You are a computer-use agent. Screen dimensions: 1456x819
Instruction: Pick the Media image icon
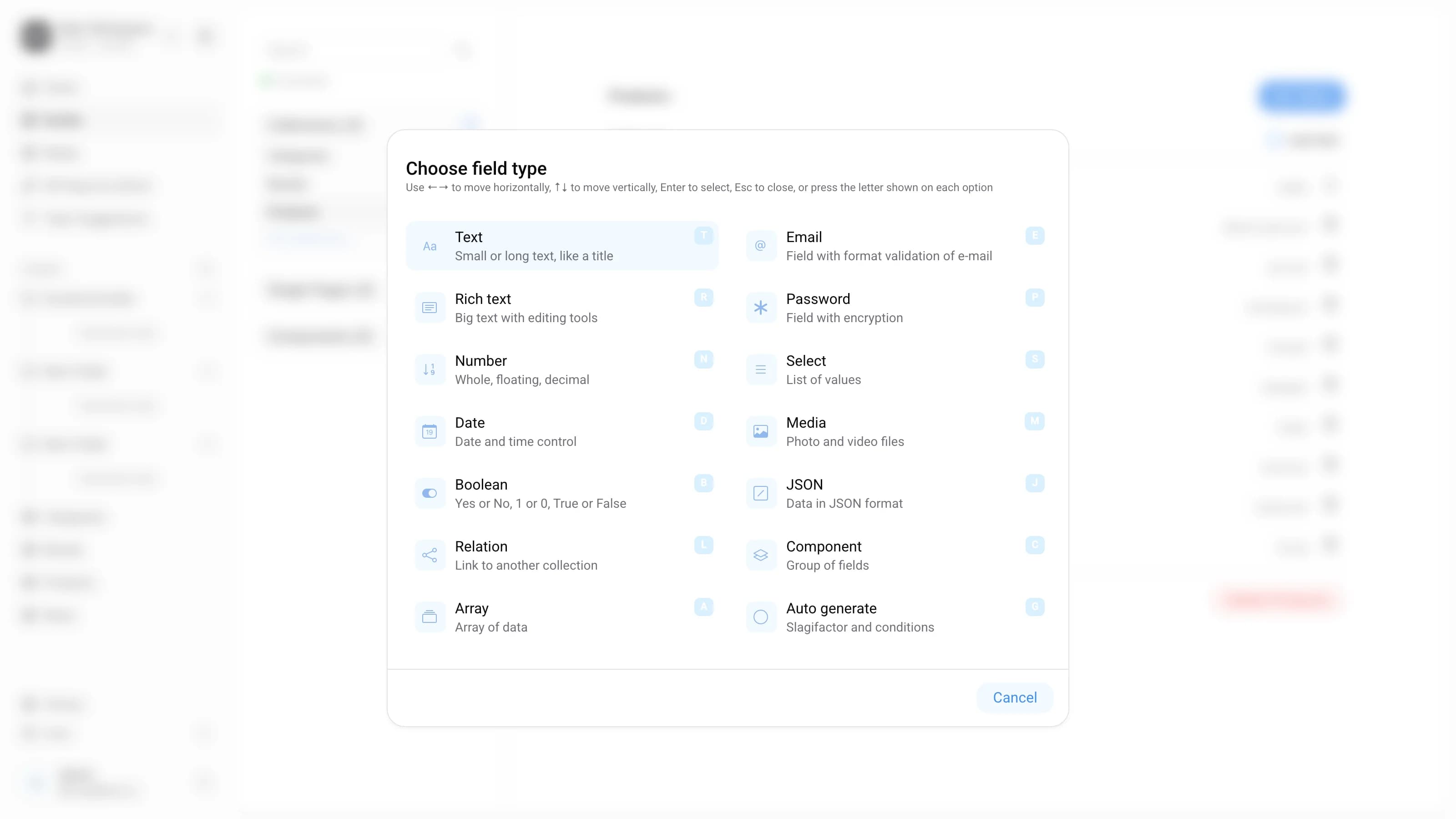(x=761, y=432)
